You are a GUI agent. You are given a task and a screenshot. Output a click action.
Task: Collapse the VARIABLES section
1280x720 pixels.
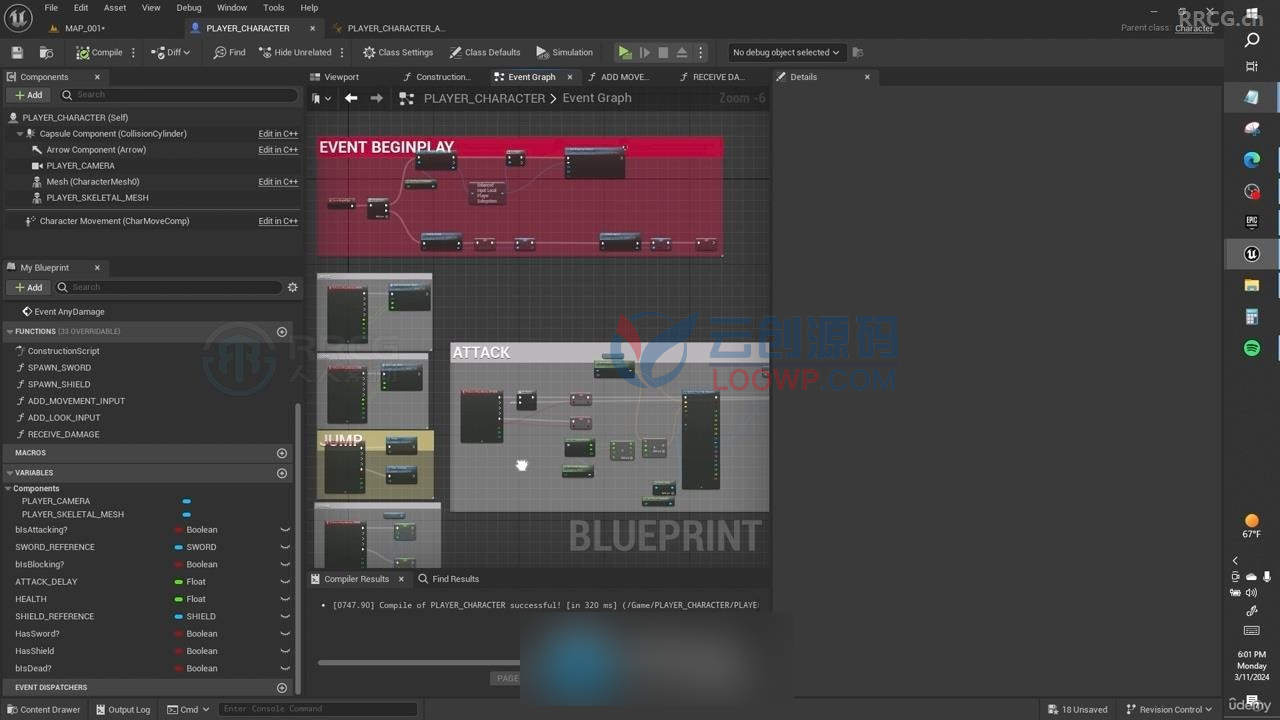click(10, 473)
